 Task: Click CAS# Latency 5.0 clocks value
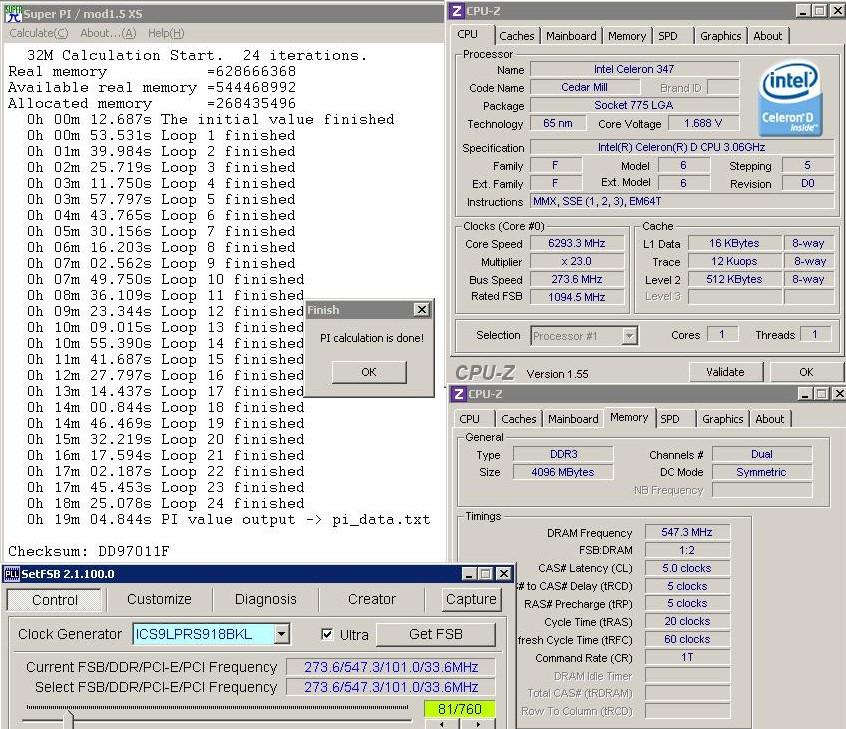click(687, 568)
